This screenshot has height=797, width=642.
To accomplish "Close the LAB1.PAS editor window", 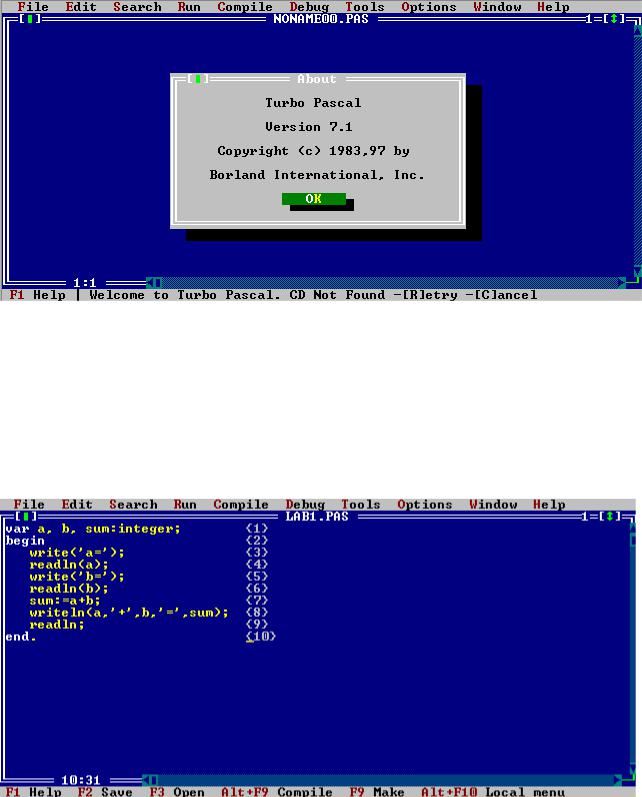I will tap(26, 516).
